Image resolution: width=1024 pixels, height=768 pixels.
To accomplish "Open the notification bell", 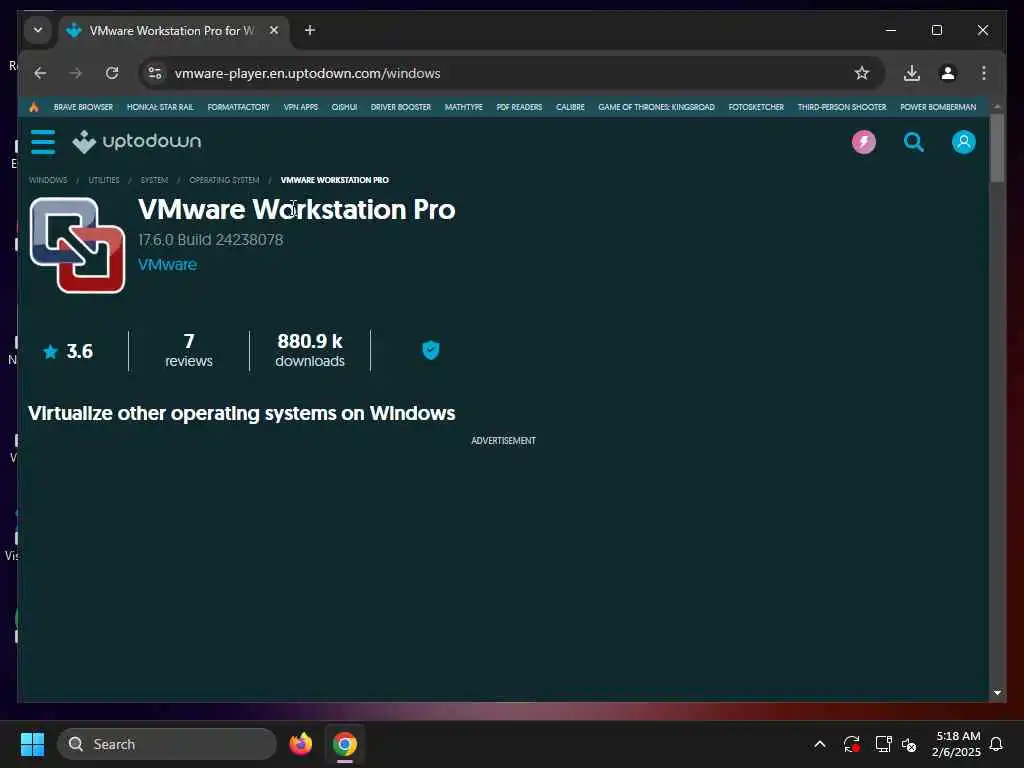I will click(996, 744).
